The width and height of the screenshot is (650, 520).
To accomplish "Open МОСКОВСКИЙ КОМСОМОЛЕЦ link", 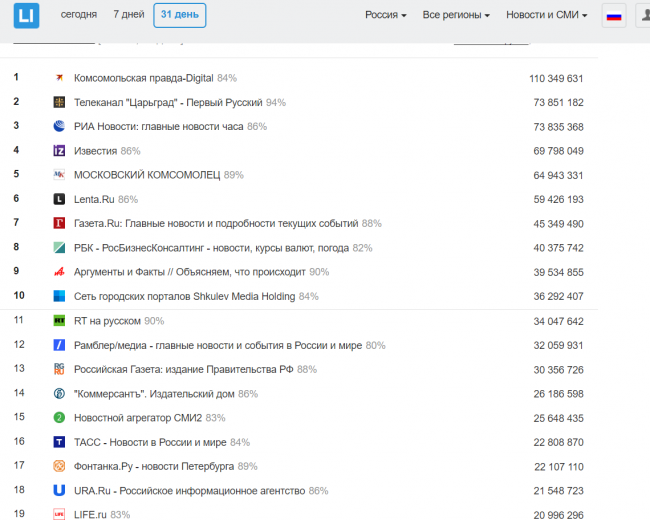I will pyautogui.click(x=147, y=175).
